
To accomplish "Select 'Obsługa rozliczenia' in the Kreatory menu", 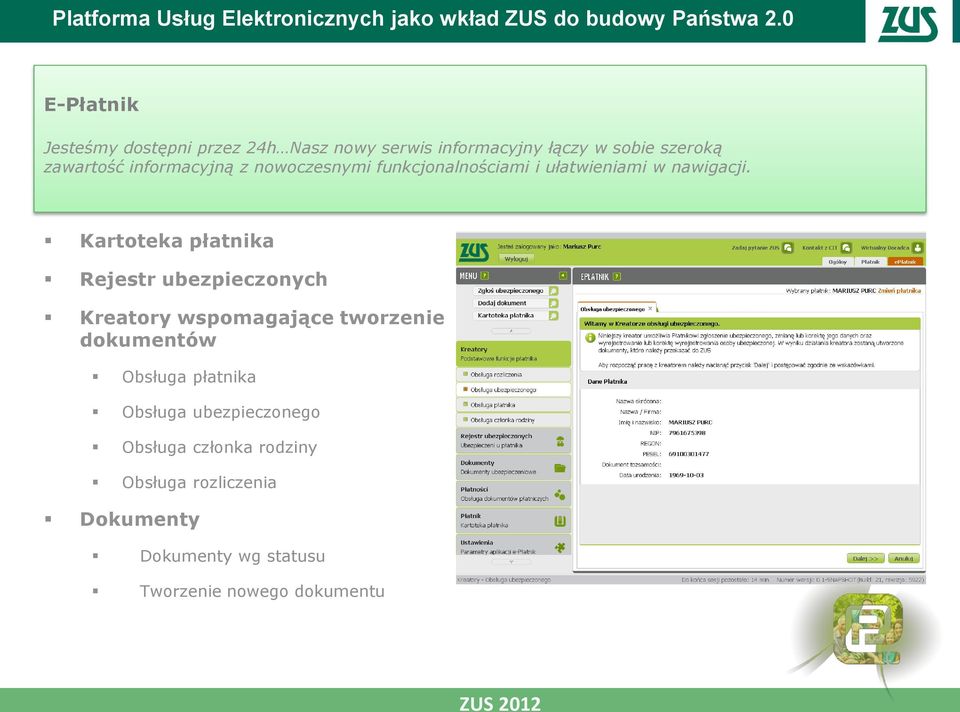I will click(514, 374).
